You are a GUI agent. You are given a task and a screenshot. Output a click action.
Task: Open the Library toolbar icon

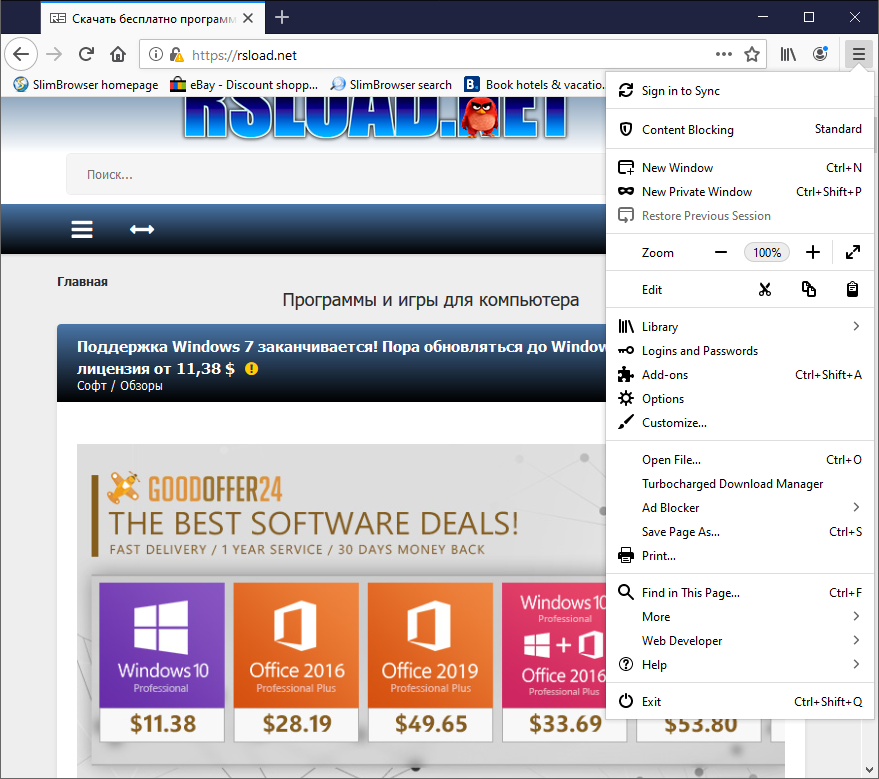point(788,54)
